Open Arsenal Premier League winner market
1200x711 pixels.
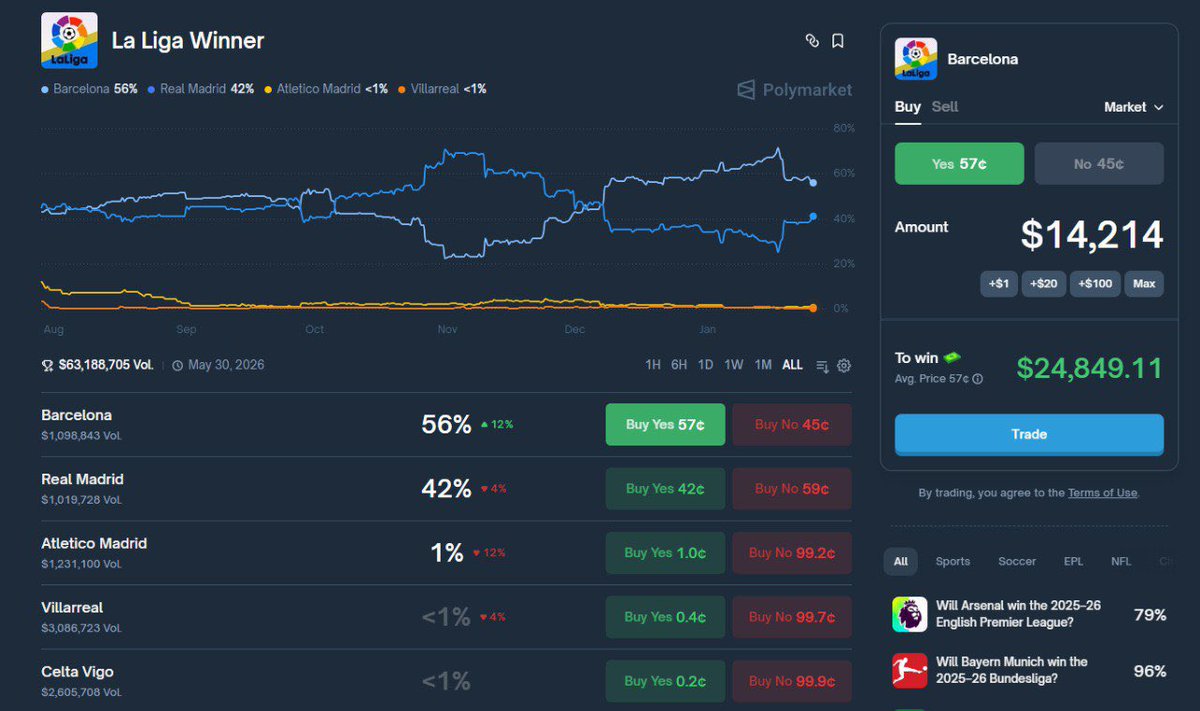pos(1029,614)
